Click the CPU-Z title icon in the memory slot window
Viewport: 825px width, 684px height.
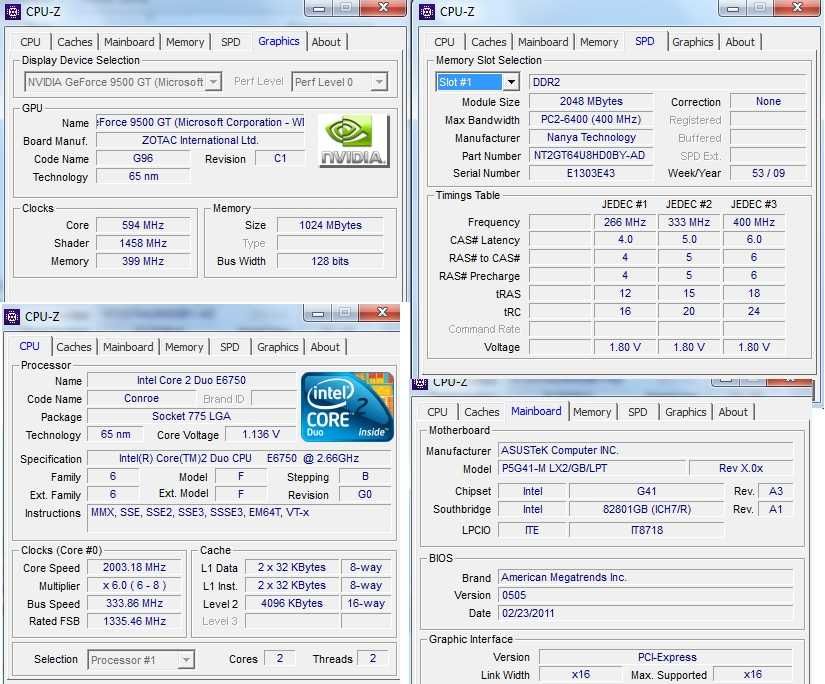(x=427, y=11)
